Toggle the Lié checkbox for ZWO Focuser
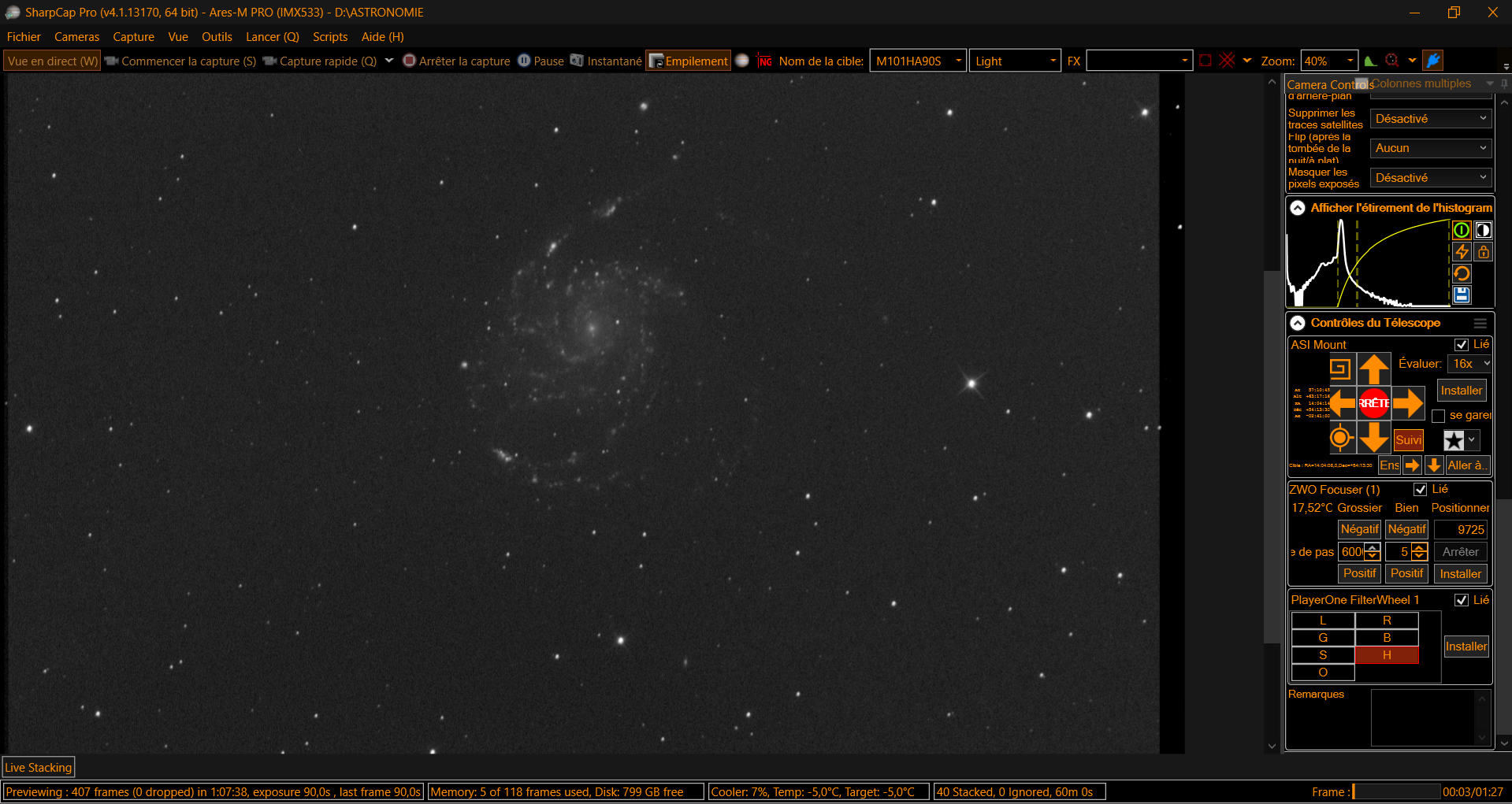This screenshot has width=1512, height=804. (1421, 490)
